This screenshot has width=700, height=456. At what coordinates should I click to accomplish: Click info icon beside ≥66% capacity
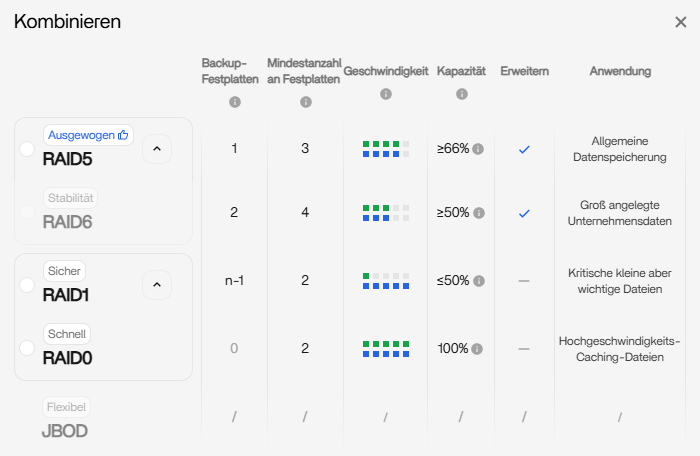pyautogui.click(x=478, y=149)
